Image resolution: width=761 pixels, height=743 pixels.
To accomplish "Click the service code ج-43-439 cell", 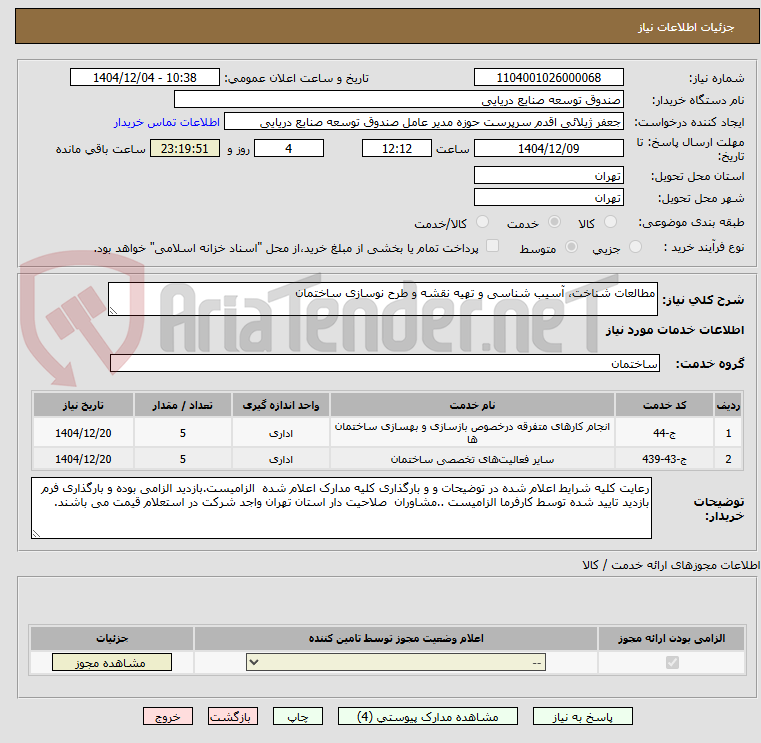I will [x=664, y=459].
